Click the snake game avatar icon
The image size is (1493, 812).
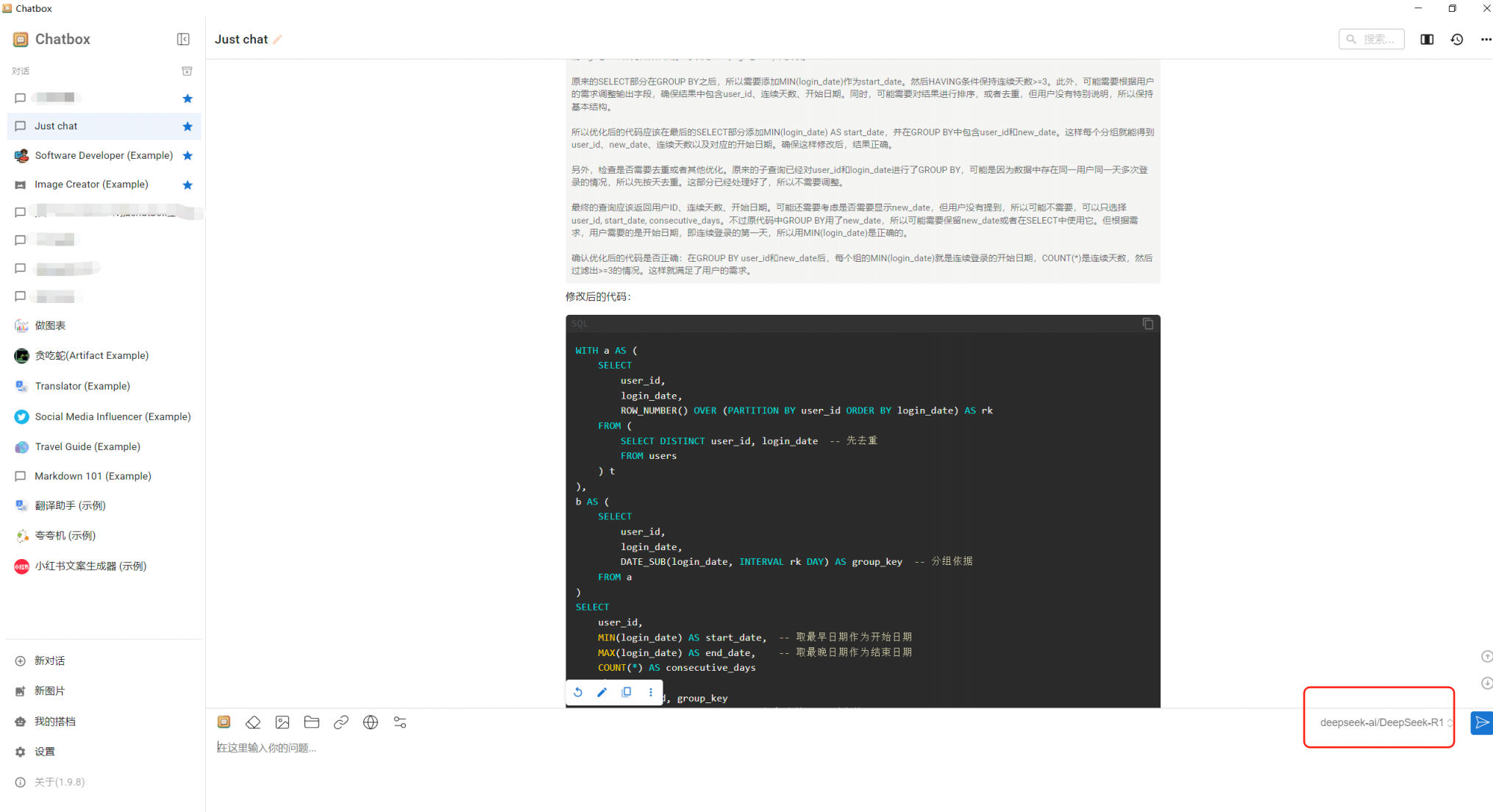pos(21,356)
